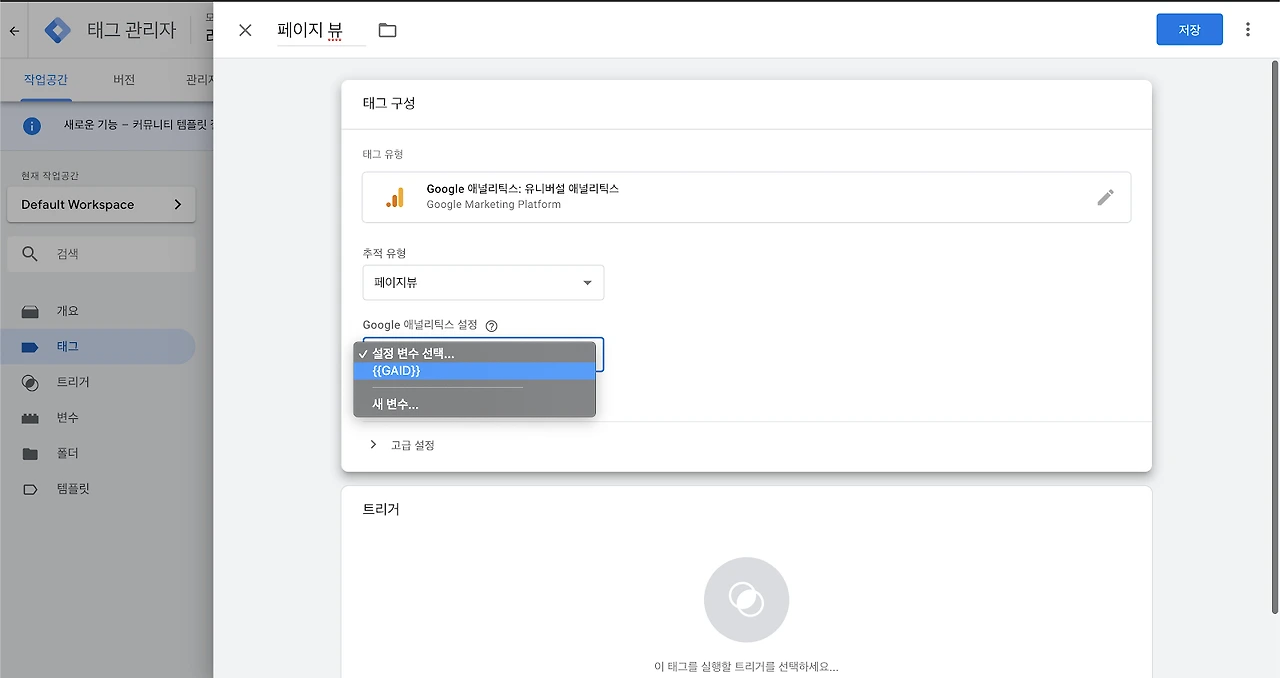Switch to the 작업공간 tab
The height and width of the screenshot is (678, 1280).
(46, 80)
